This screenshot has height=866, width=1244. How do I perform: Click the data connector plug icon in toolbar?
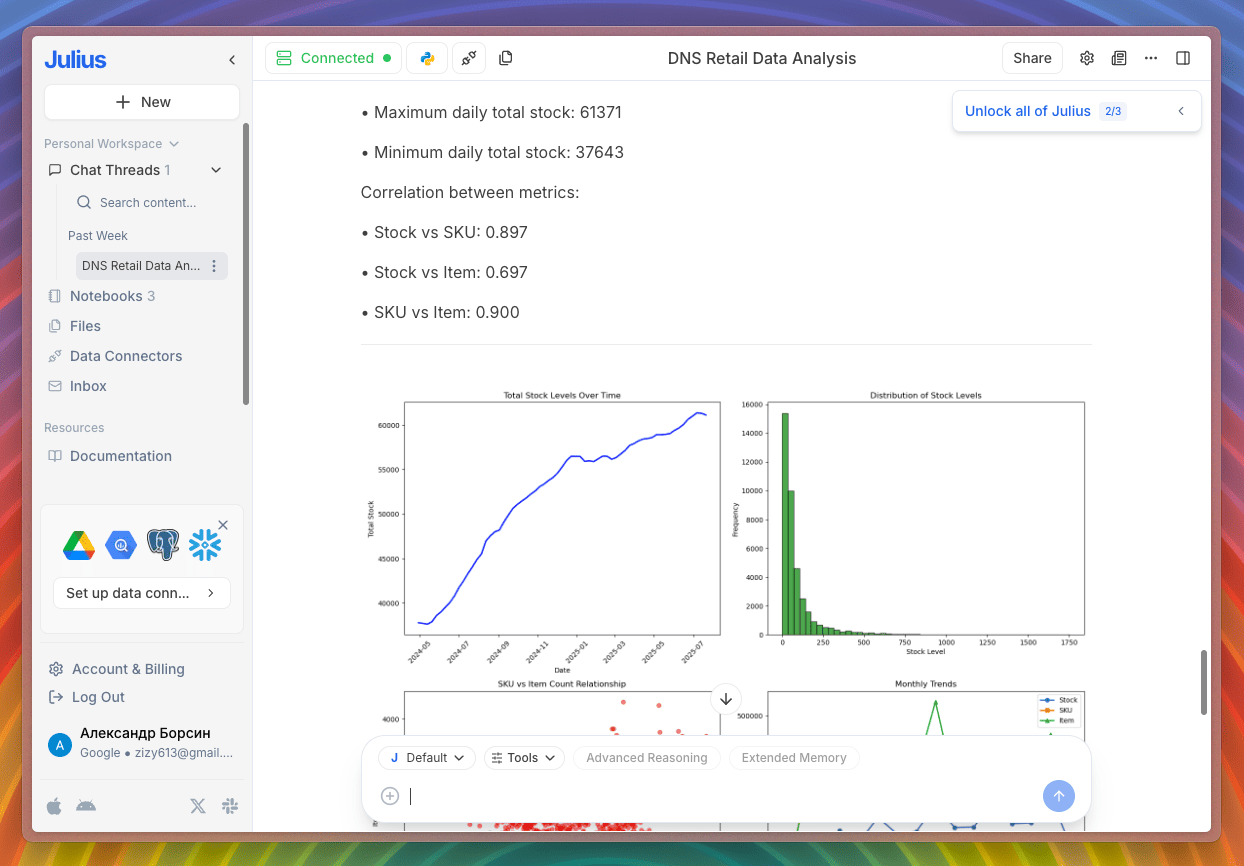[x=469, y=58]
